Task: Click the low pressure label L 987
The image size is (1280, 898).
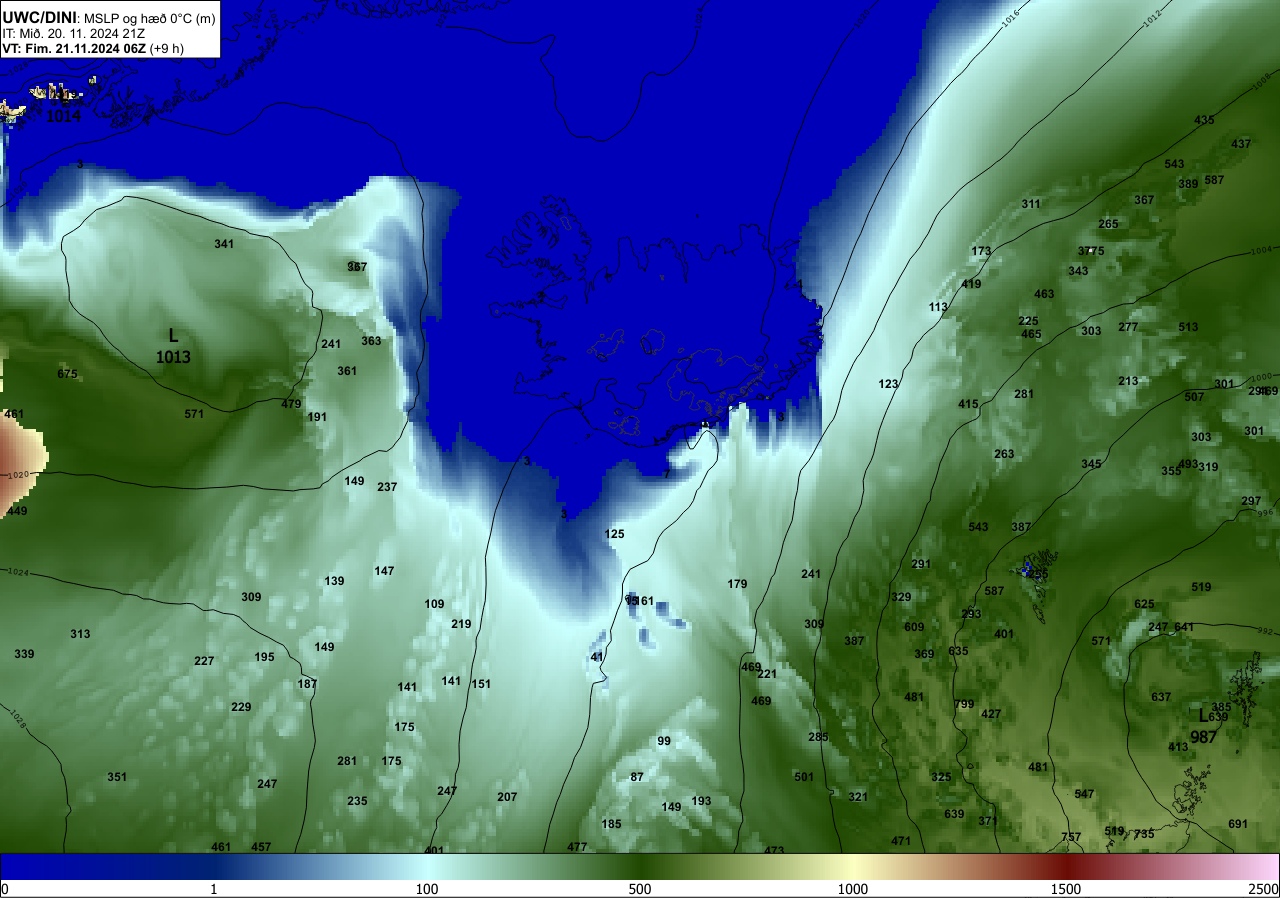Action: (1203, 726)
